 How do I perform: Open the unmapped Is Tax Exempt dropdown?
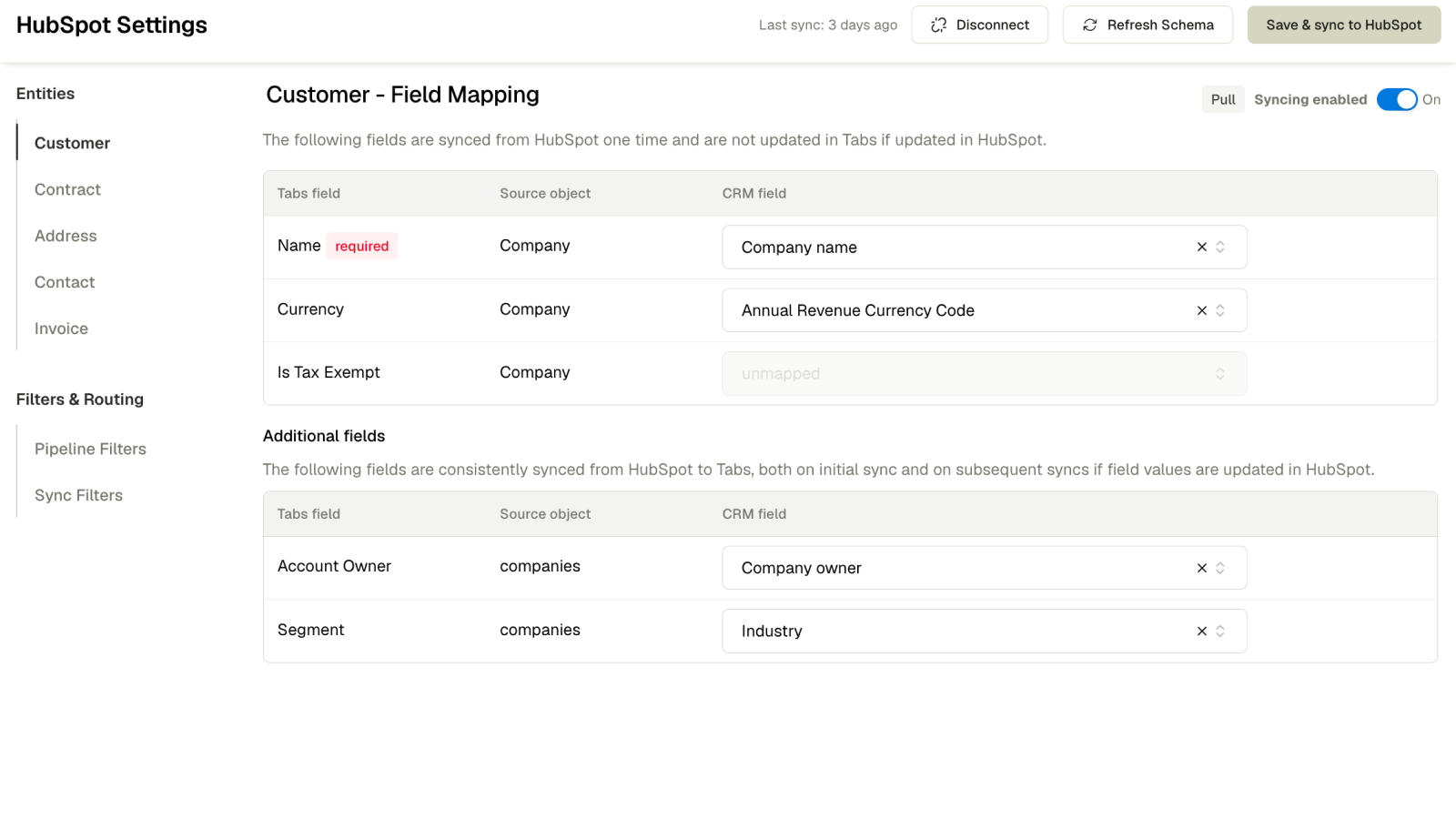[x=984, y=374]
